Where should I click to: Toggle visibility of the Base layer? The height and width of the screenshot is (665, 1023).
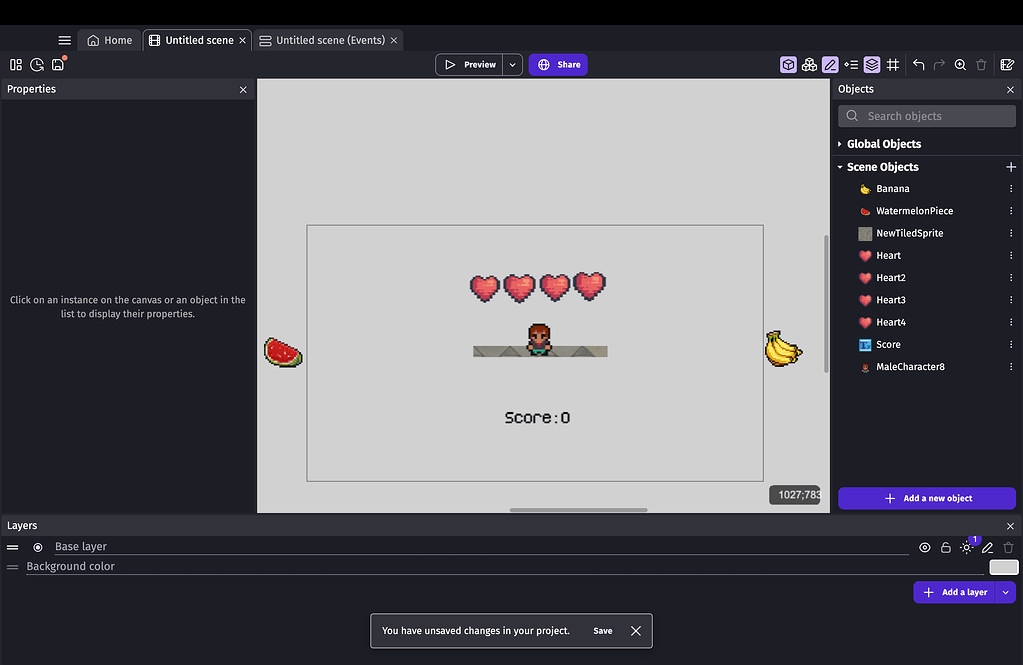click(924, 547)
